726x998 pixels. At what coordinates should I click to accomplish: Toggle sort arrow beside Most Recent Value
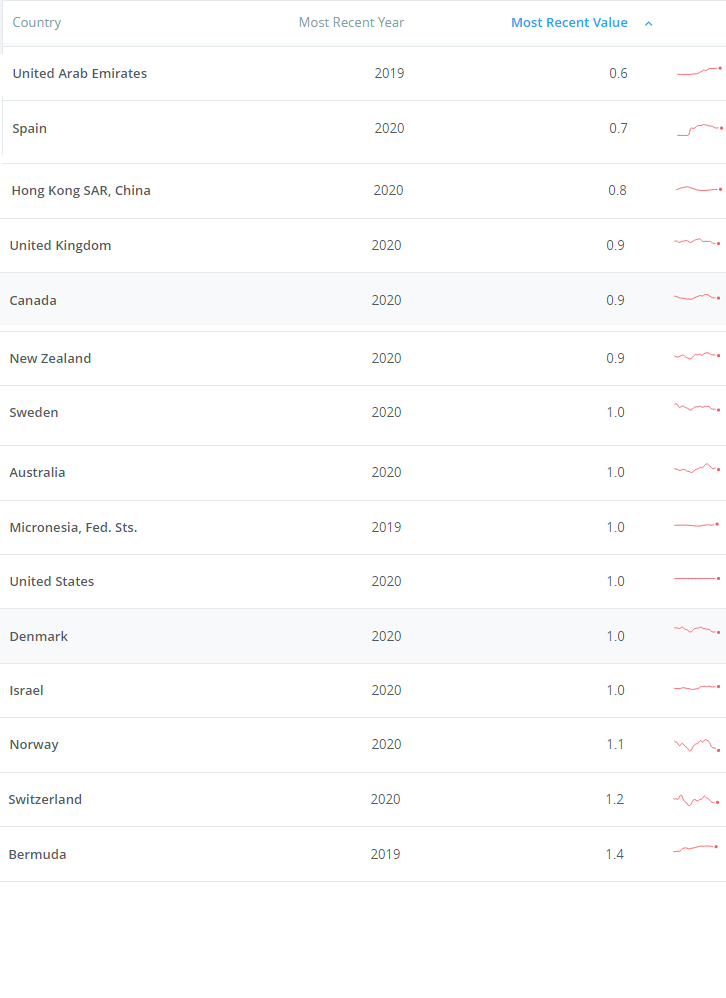click(648, 24)
